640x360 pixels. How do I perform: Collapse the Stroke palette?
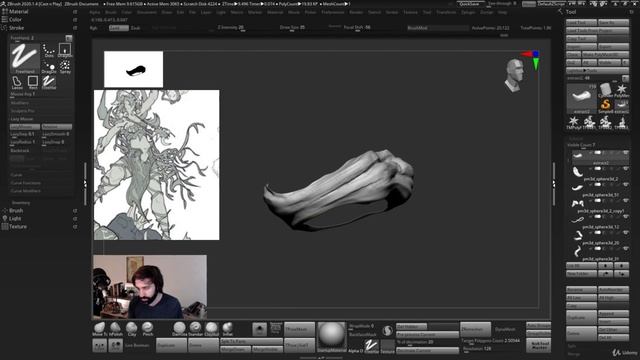[16, 28]
